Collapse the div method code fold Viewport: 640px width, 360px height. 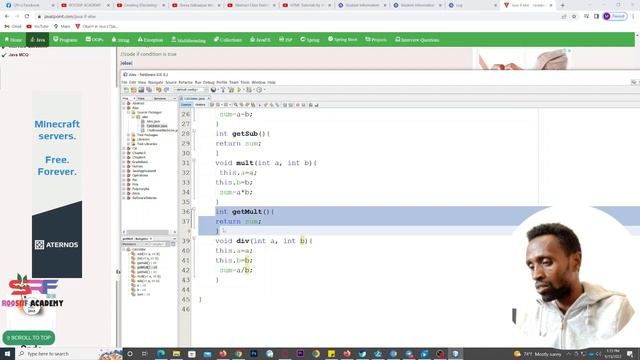click(x=194, y=239)
